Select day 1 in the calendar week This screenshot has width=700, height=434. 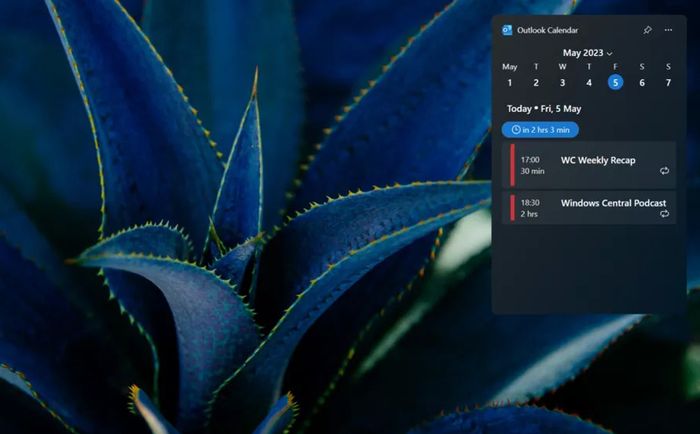[x=510, y=83]
